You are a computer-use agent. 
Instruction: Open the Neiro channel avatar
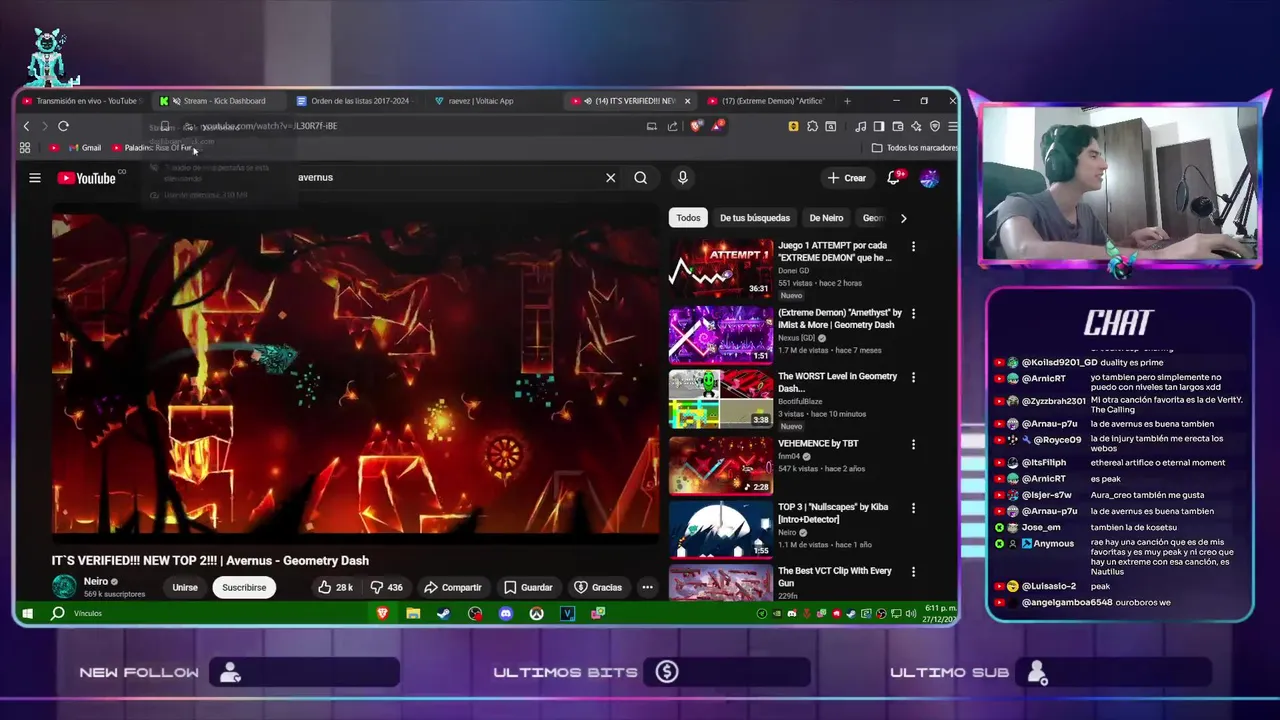click(x=65, y=587)
